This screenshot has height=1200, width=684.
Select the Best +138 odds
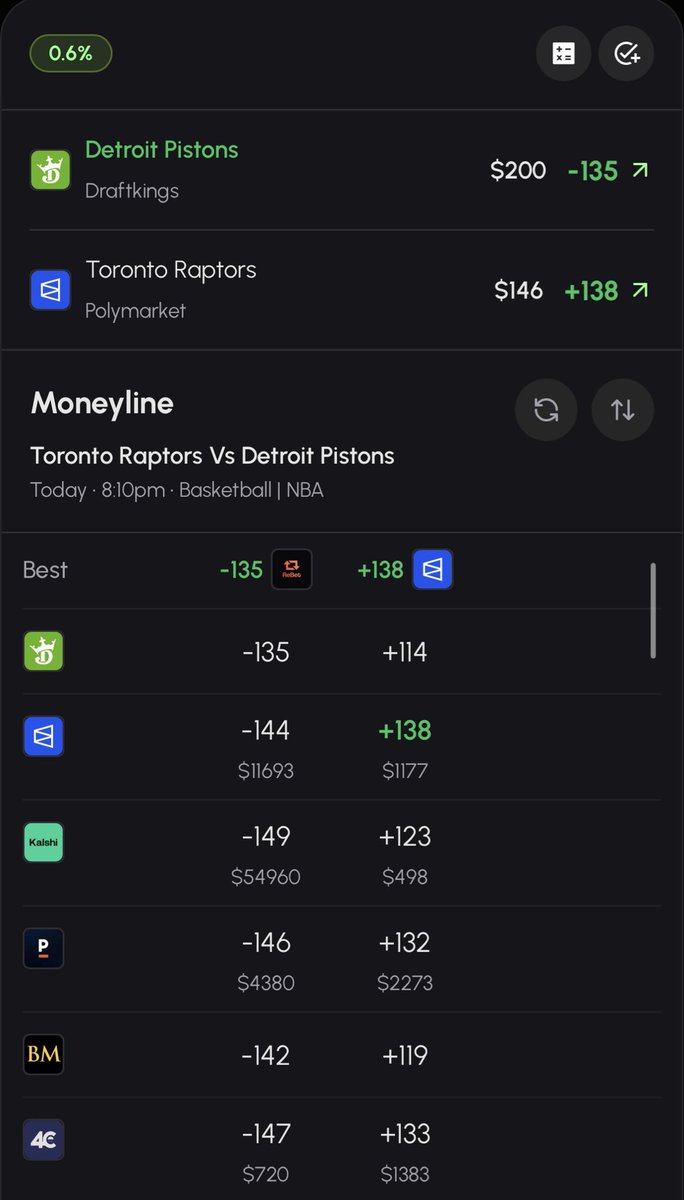(x=380, y=570)
